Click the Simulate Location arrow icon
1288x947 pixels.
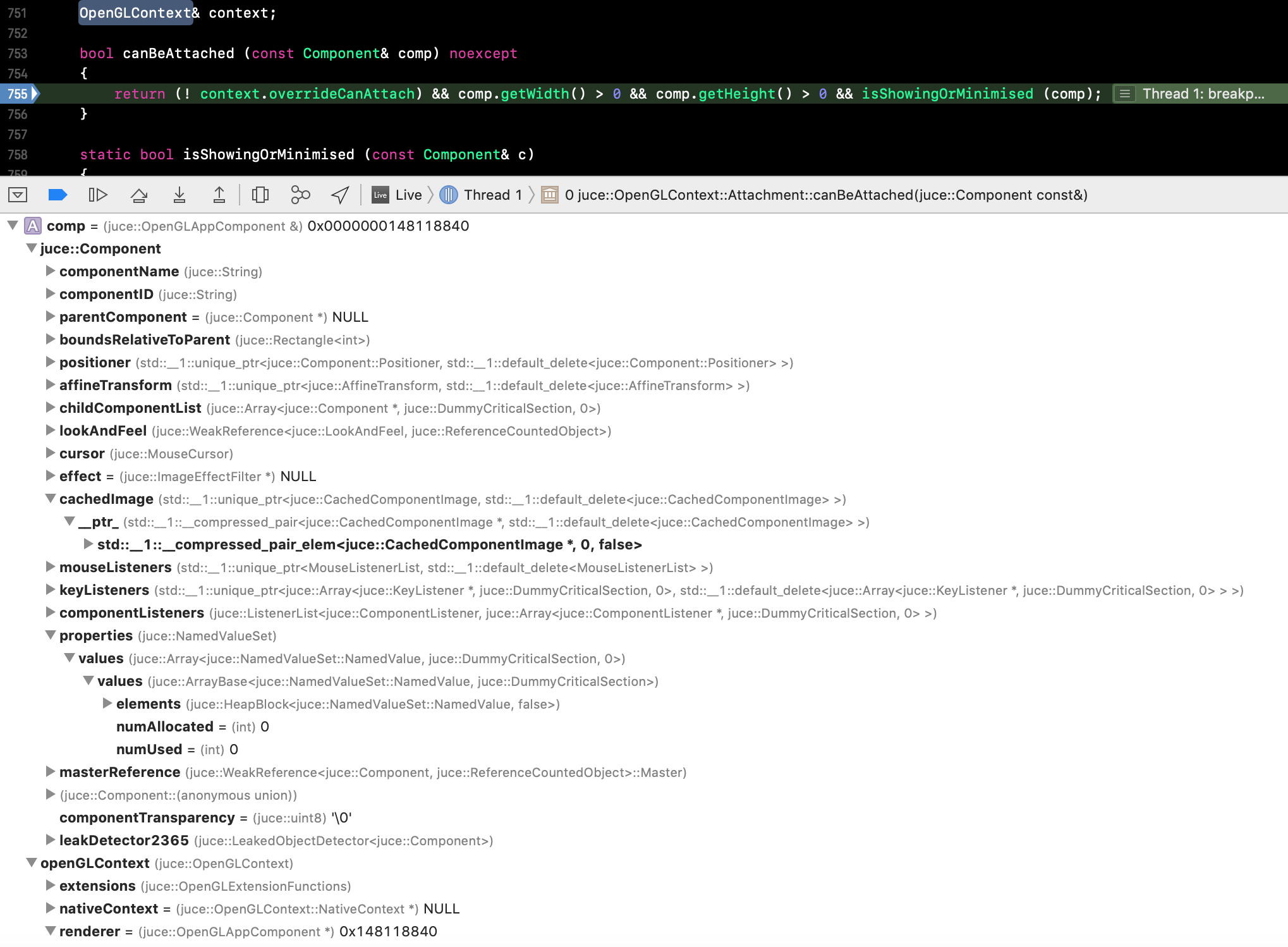click(340, 195)
